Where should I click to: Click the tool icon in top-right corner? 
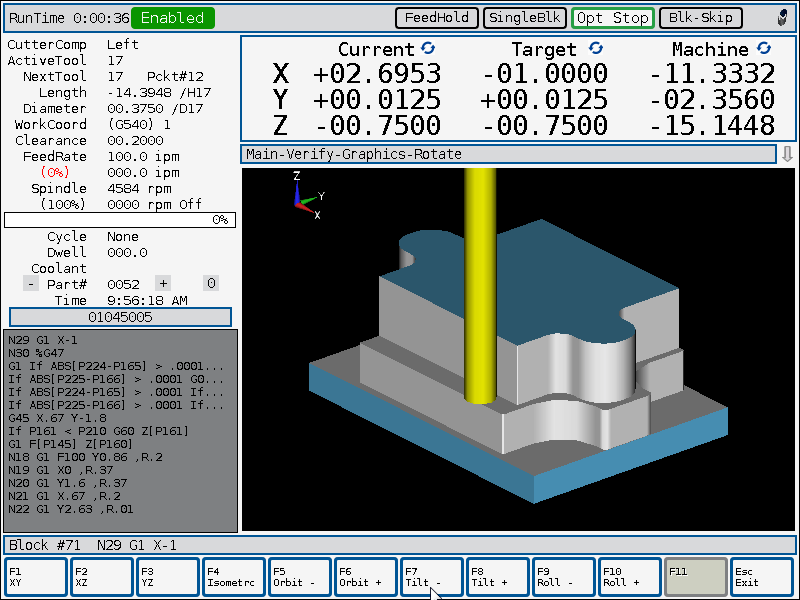point(783,18)
